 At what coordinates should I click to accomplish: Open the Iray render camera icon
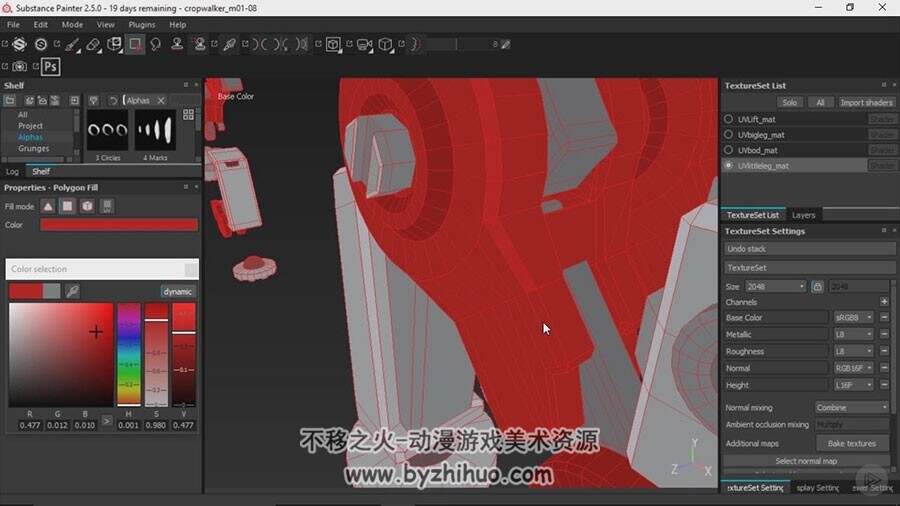point(20,67)
